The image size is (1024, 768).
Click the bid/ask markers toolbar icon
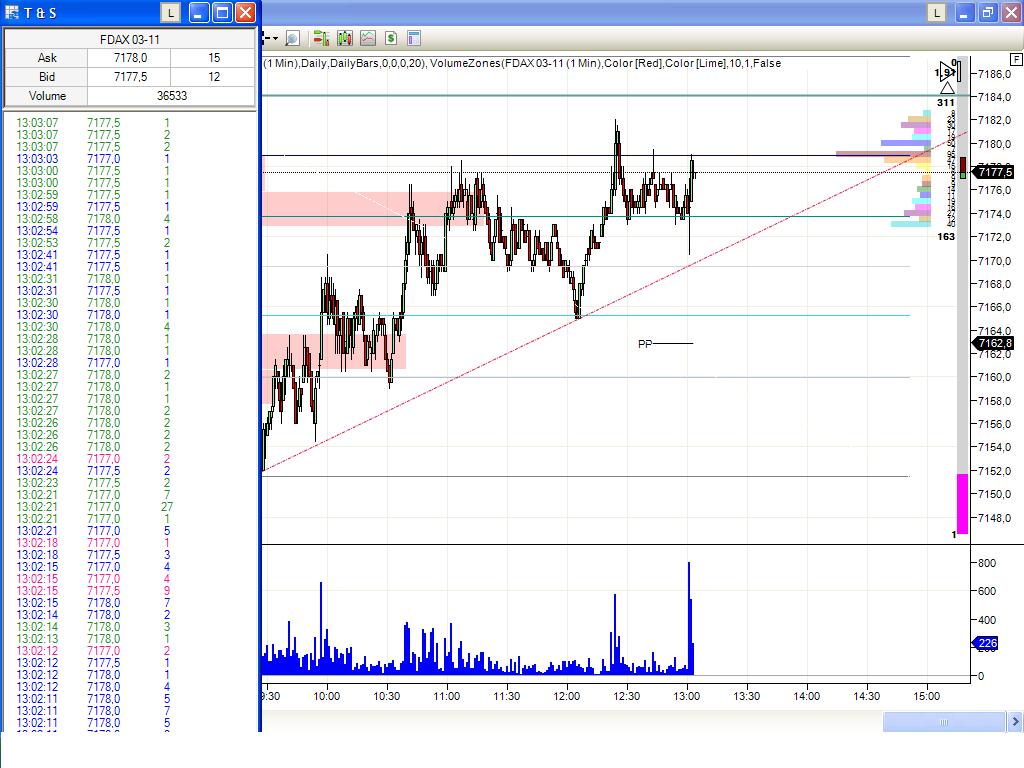[320, 38]
